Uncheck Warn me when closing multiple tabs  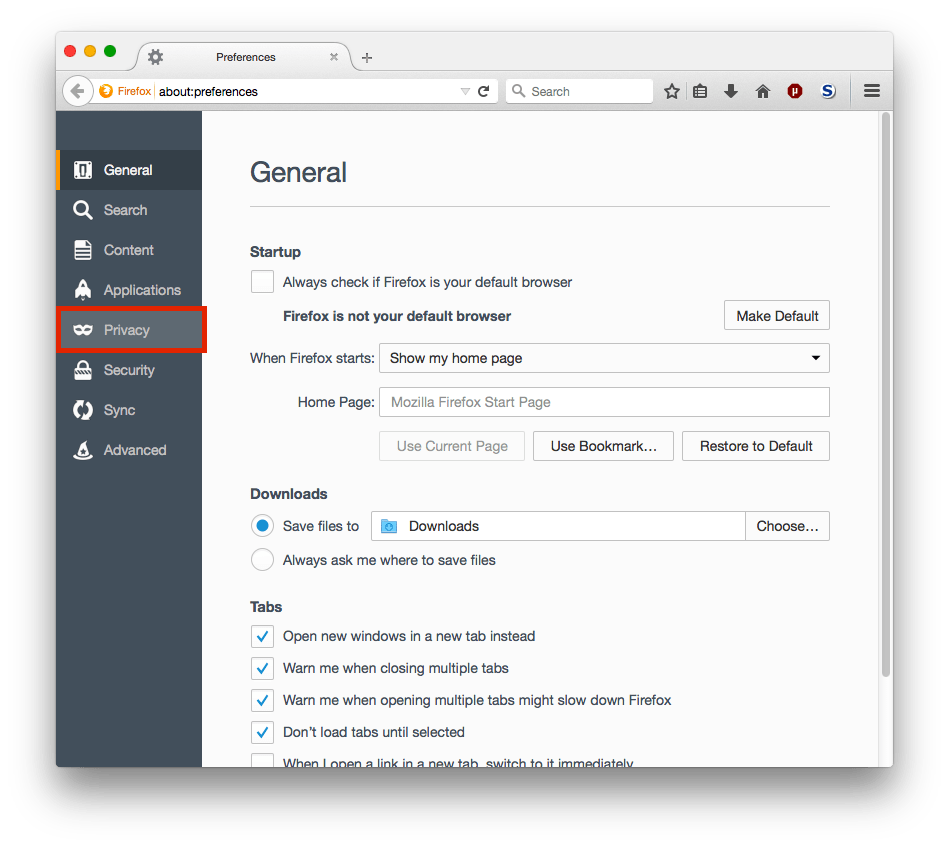coord(262,668)
